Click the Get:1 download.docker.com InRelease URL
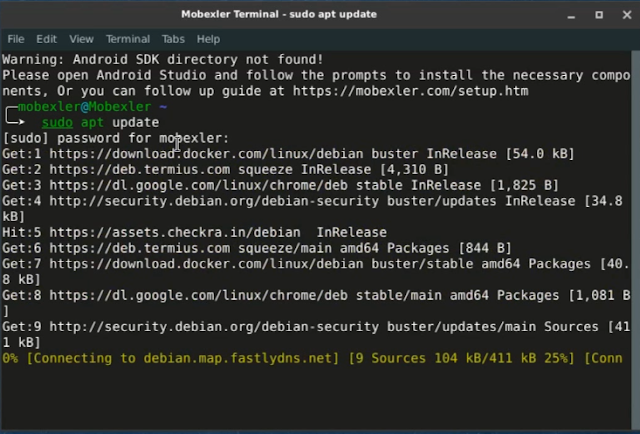 pyautogui.click(x=206, y=154)
